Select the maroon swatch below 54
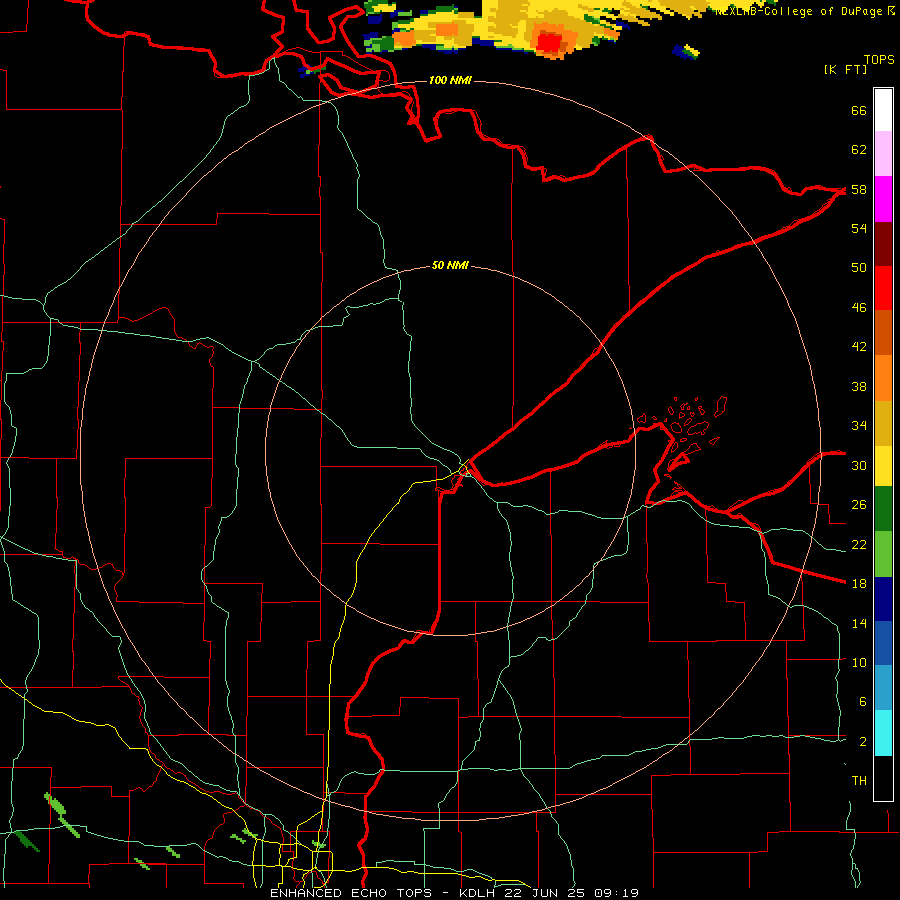The width and height of the screenshot is (900, 900). coord(883,243)
